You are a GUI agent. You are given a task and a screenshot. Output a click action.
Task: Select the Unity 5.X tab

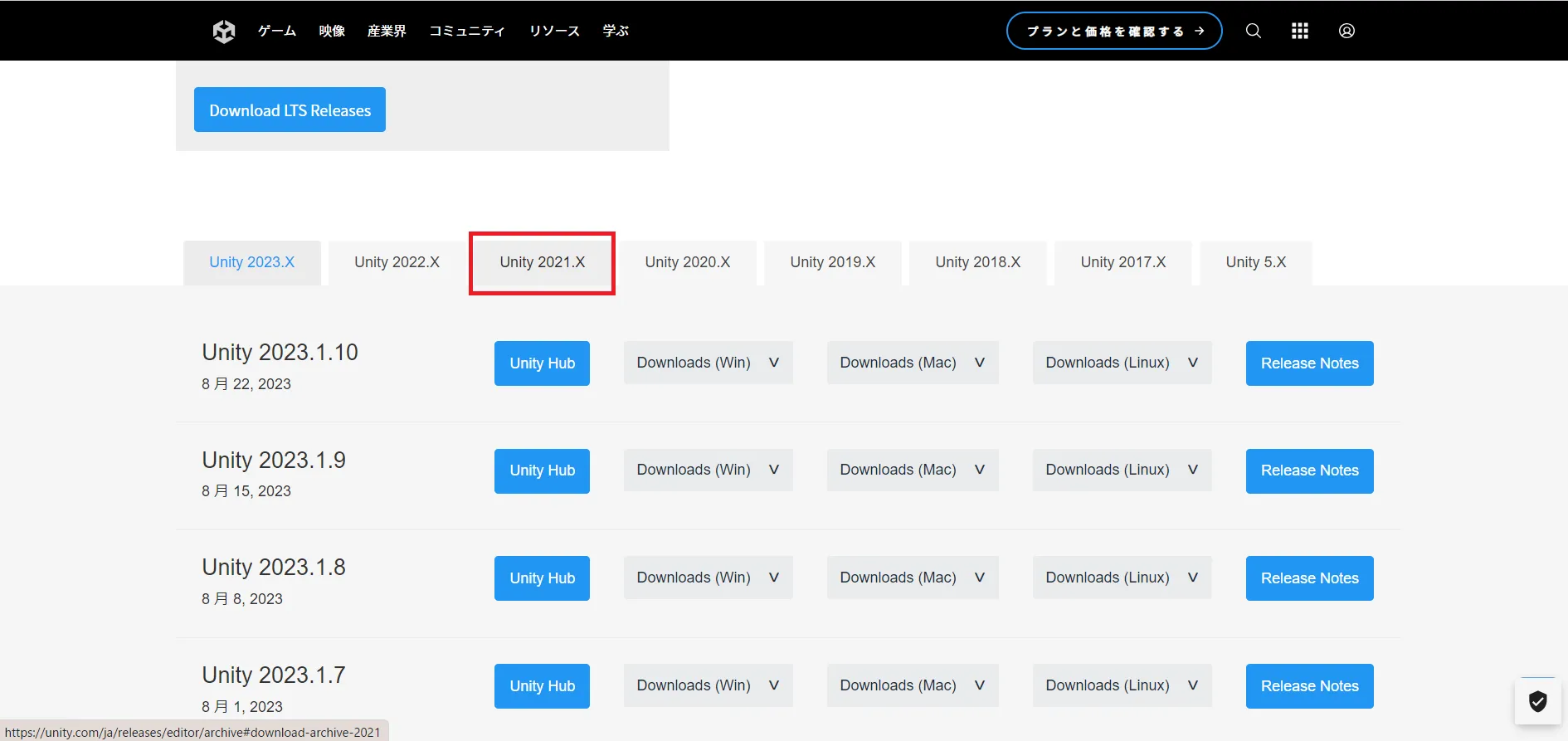1256,262
